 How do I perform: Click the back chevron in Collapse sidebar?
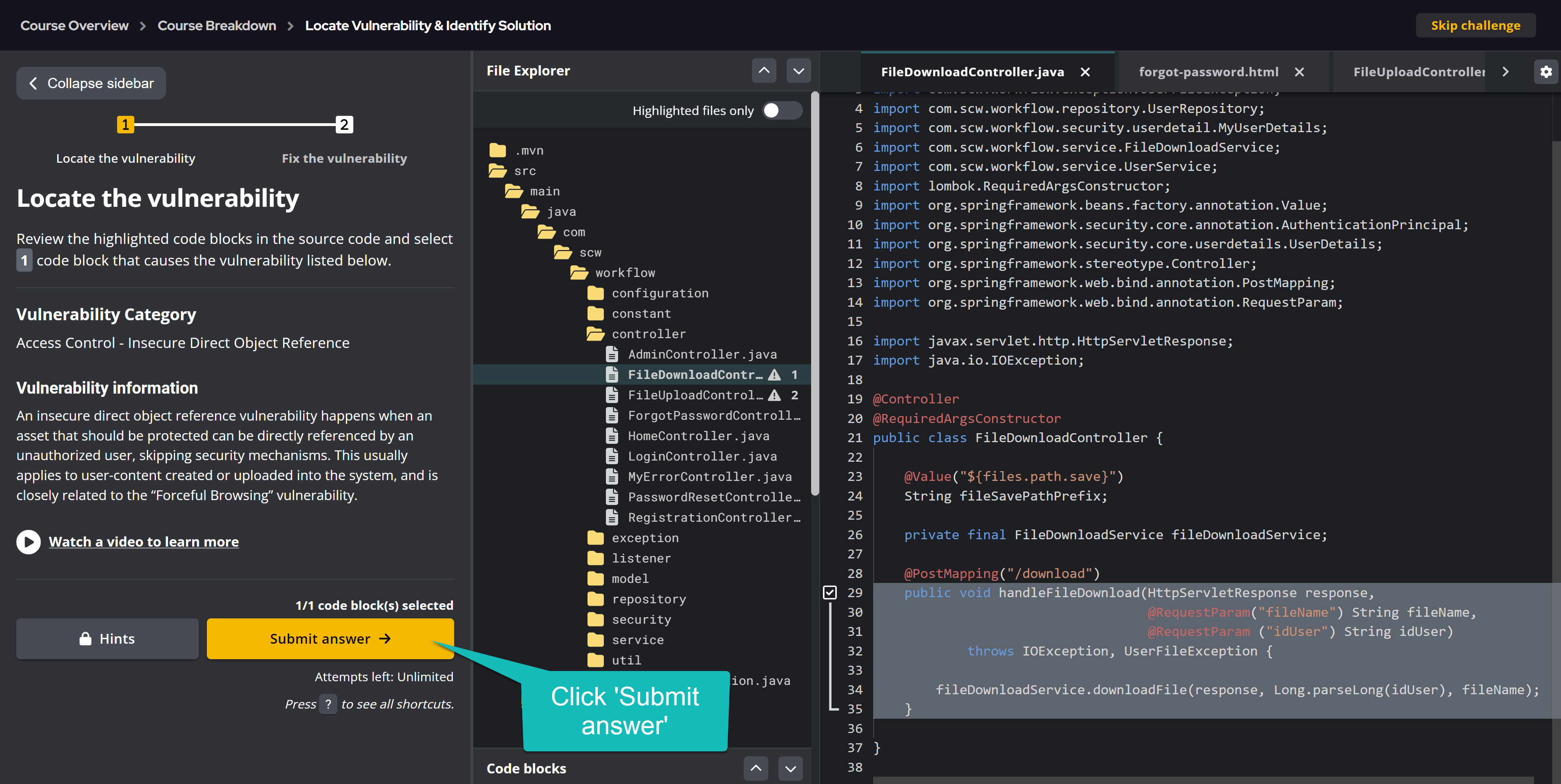(x=33, y=83)
